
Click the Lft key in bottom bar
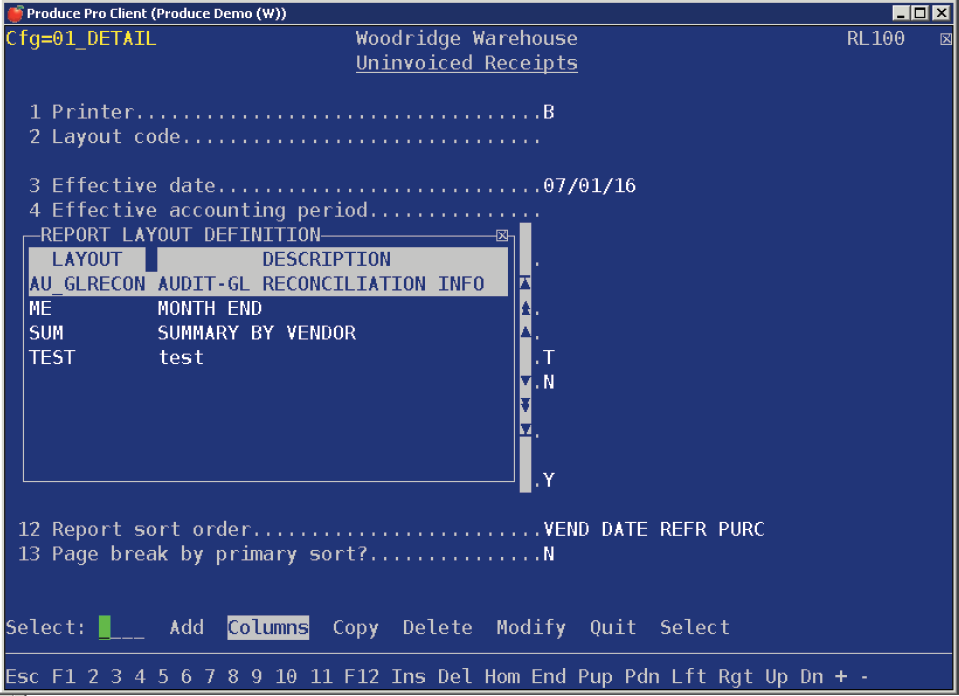[x=689, y=676]
